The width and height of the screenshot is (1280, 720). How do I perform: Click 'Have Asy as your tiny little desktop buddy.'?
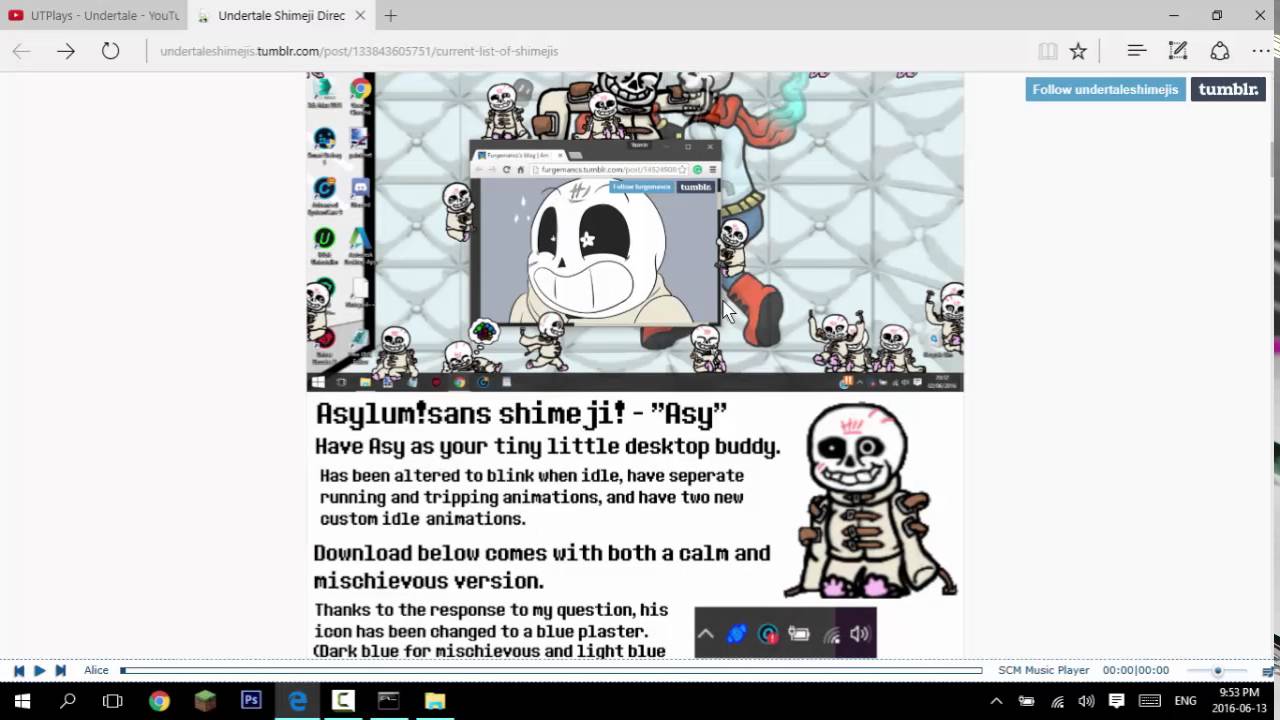pyautogui.click(x=548, y=447)
